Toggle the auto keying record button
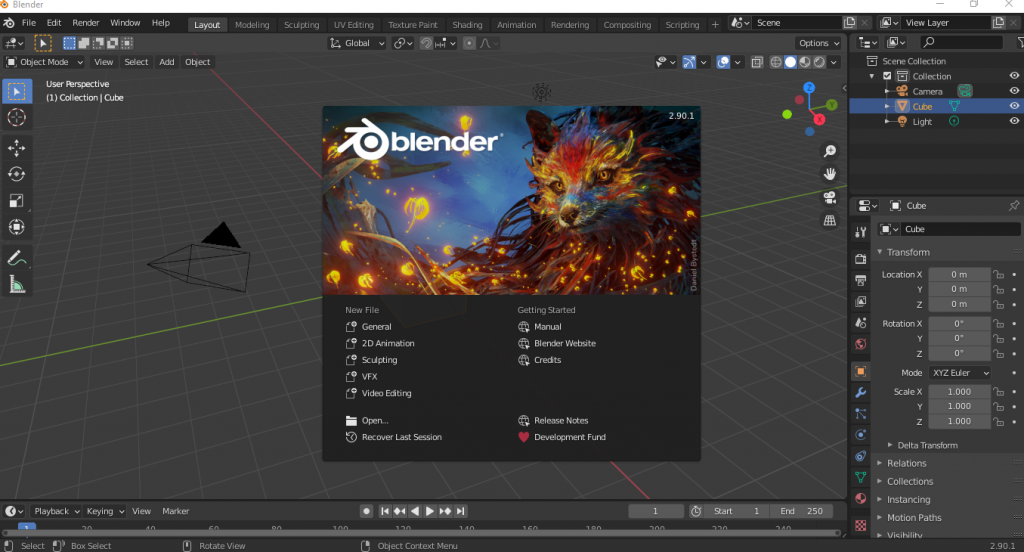The width and height of the screenshot is (1024, 552). (366, 511)
